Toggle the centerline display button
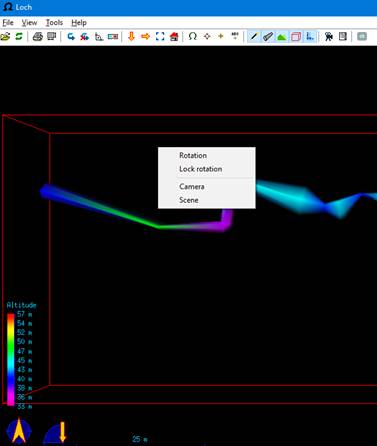The width and height of the screenshot is (377, 446). (x=254, y=36)
